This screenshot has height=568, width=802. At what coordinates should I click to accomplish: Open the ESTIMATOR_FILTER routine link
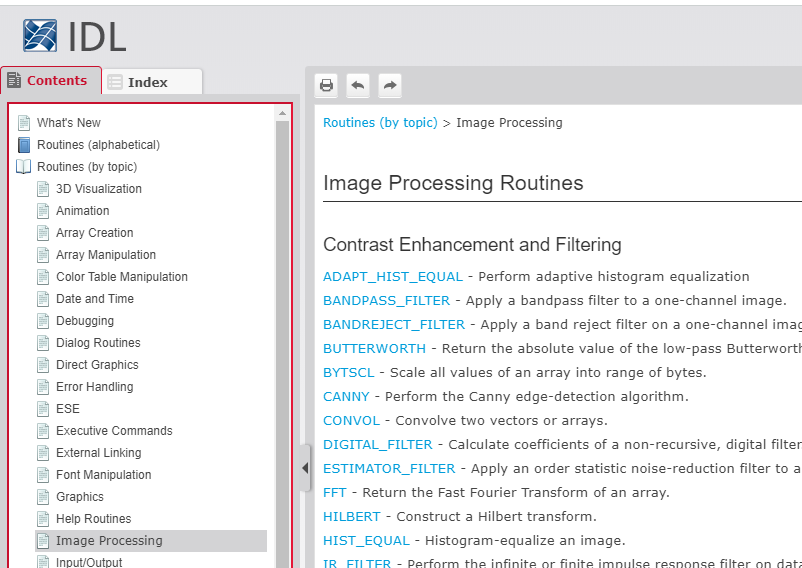click(389, 469)
